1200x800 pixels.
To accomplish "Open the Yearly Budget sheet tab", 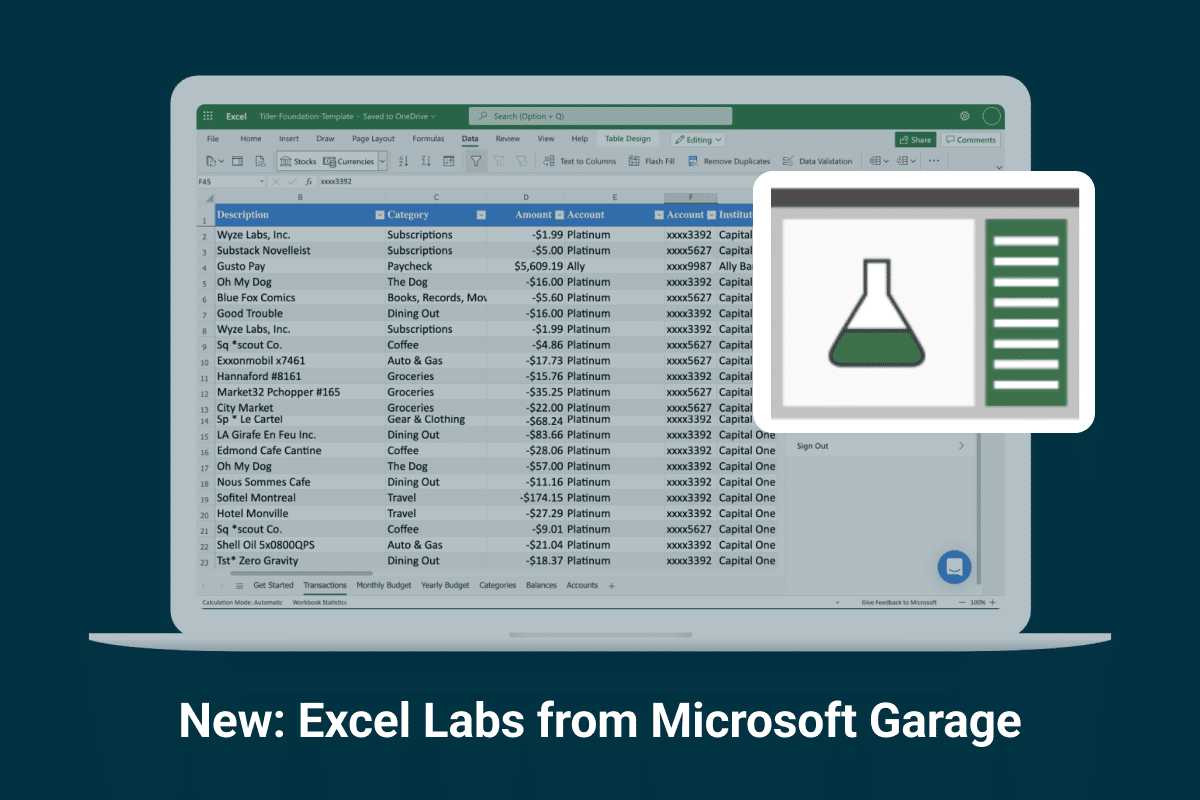I will click(445, 585).
